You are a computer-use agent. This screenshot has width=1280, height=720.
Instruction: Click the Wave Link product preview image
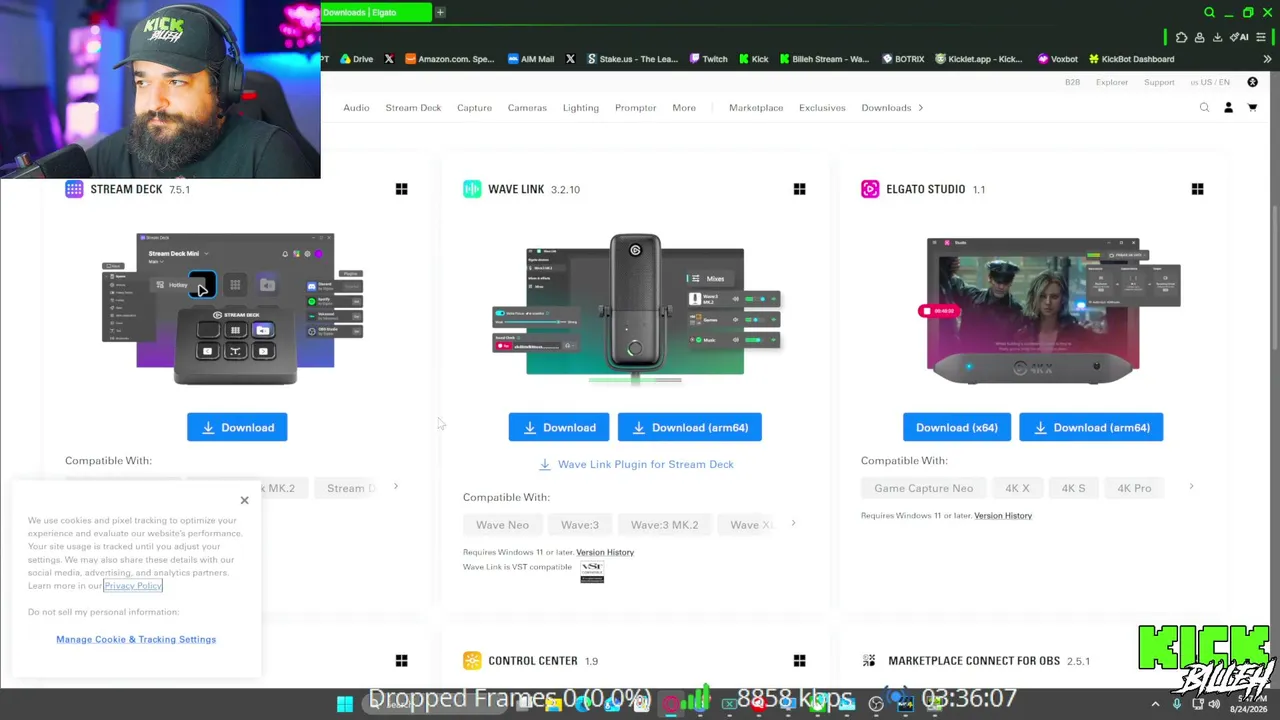click(x=635, y=308)
